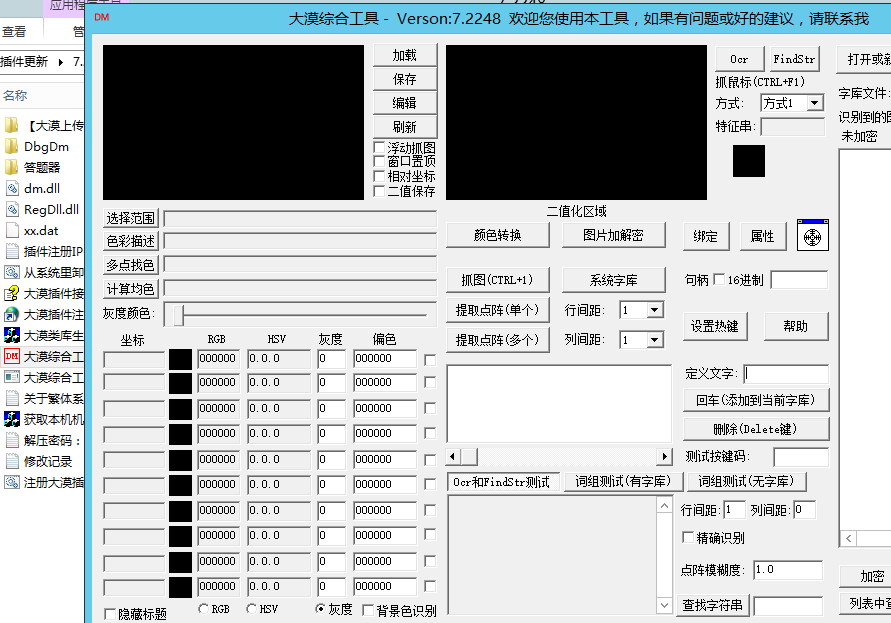Image resolution: width=891 pixels, height=623 pixels.
Task: Click the FindStr button
Action: click(794, 59)
